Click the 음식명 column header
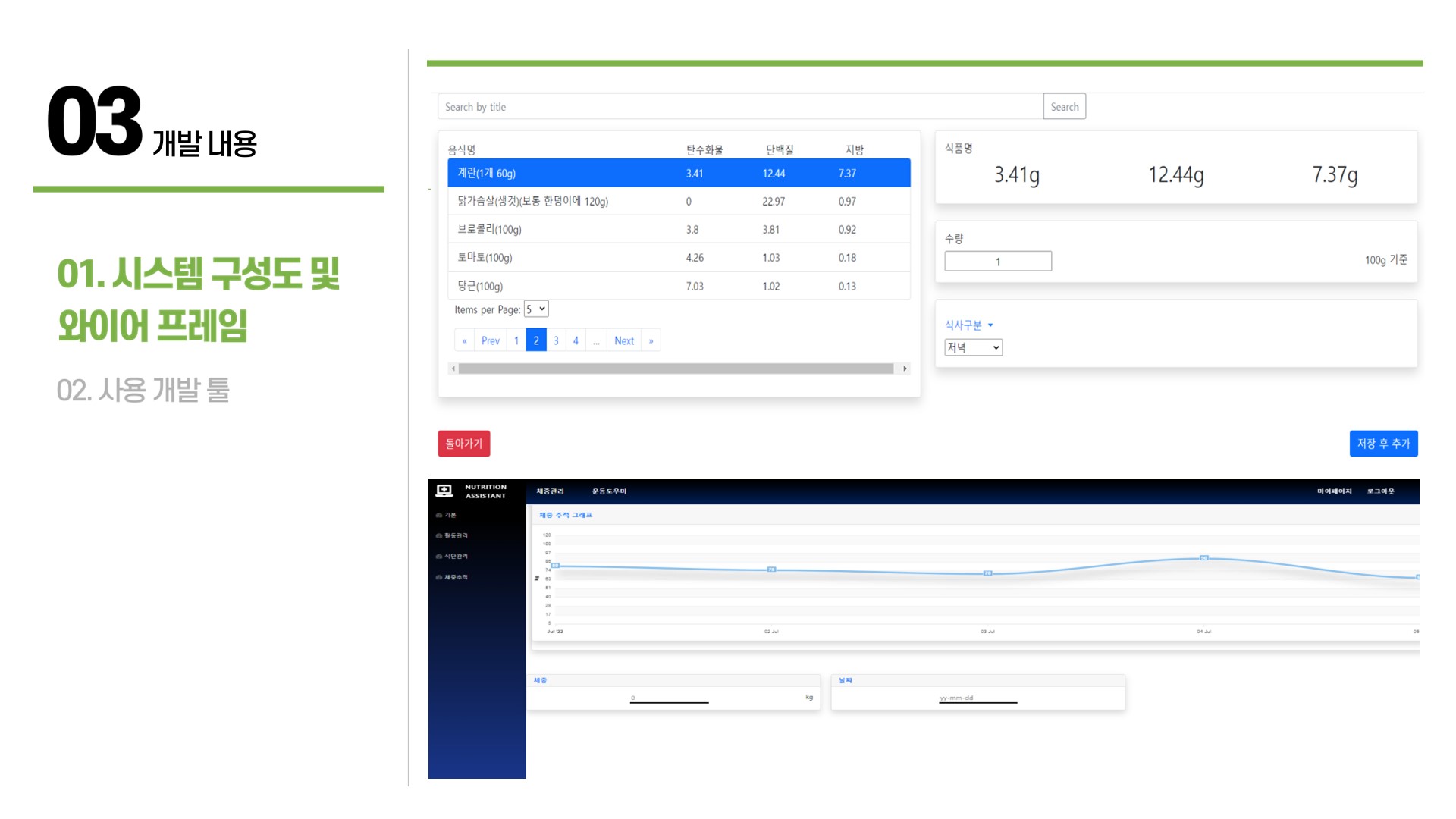Screen dimensions: 1456x819 coord(462,150)
